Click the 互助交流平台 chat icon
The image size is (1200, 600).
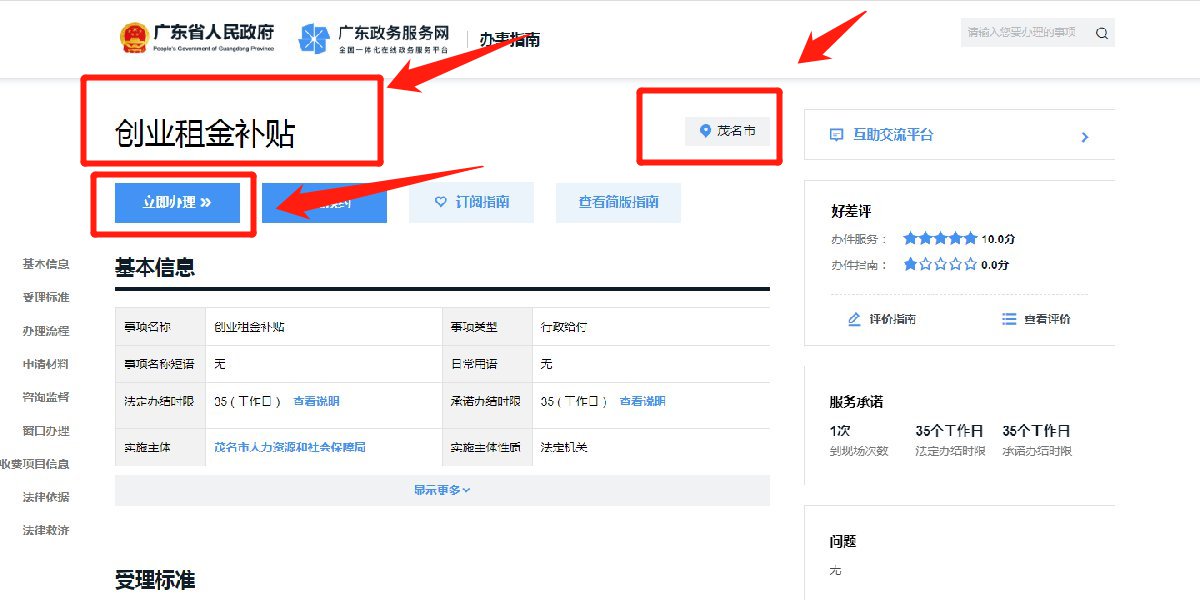837,135
